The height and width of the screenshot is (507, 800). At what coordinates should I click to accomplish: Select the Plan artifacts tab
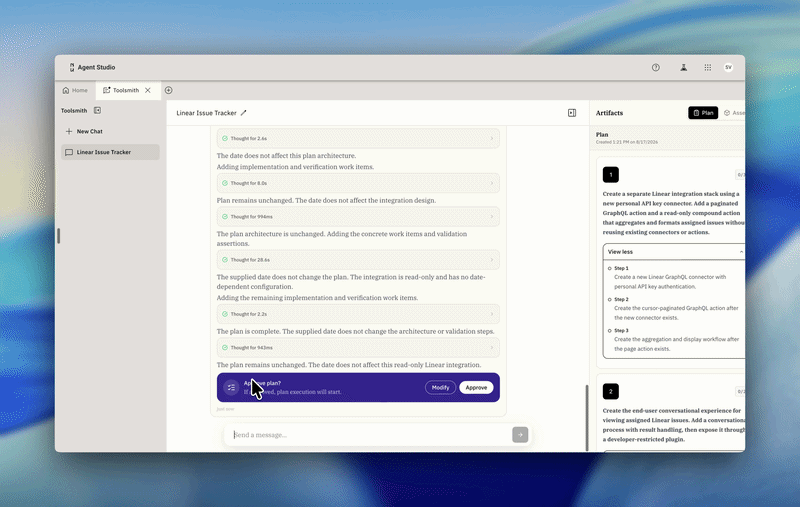(703, 113)
